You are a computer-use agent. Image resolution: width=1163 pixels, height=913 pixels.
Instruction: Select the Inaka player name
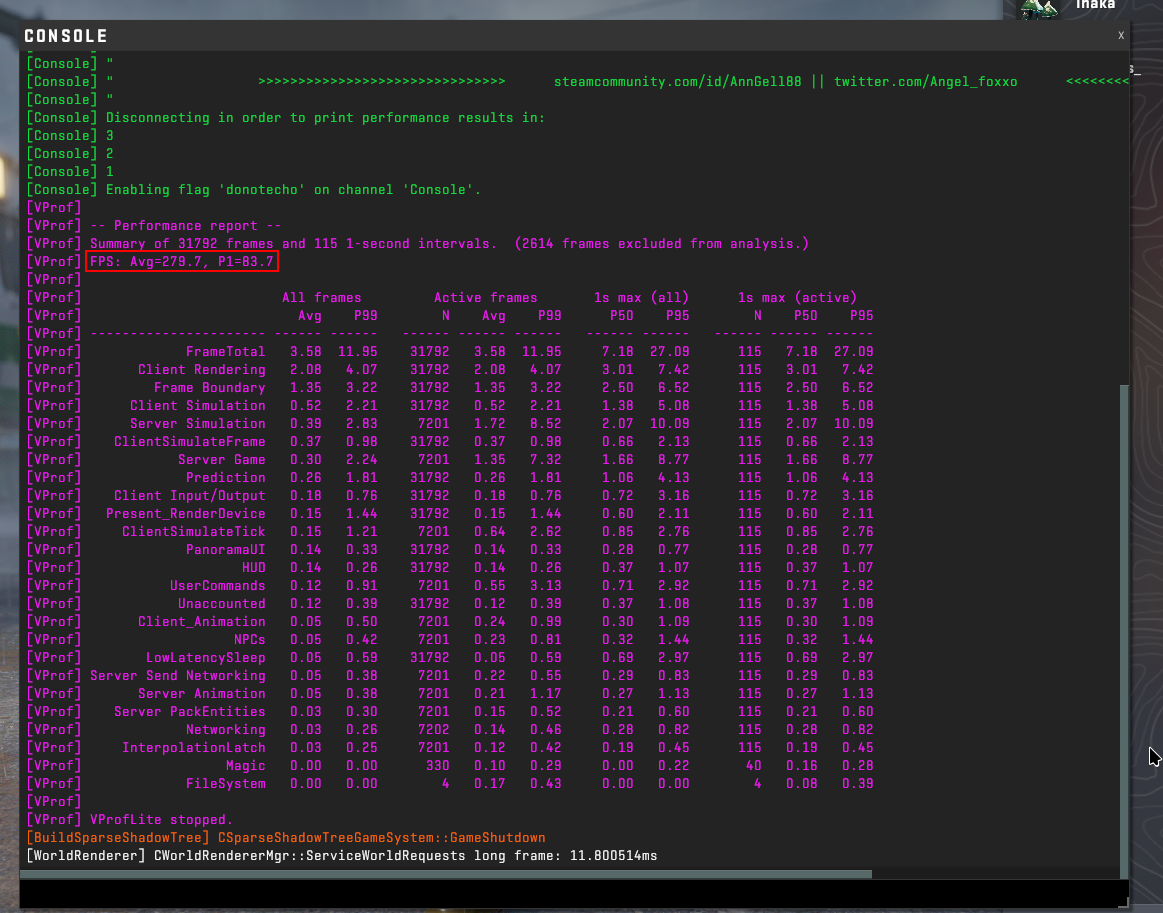pyautogui.click(x=1095, y=5)
